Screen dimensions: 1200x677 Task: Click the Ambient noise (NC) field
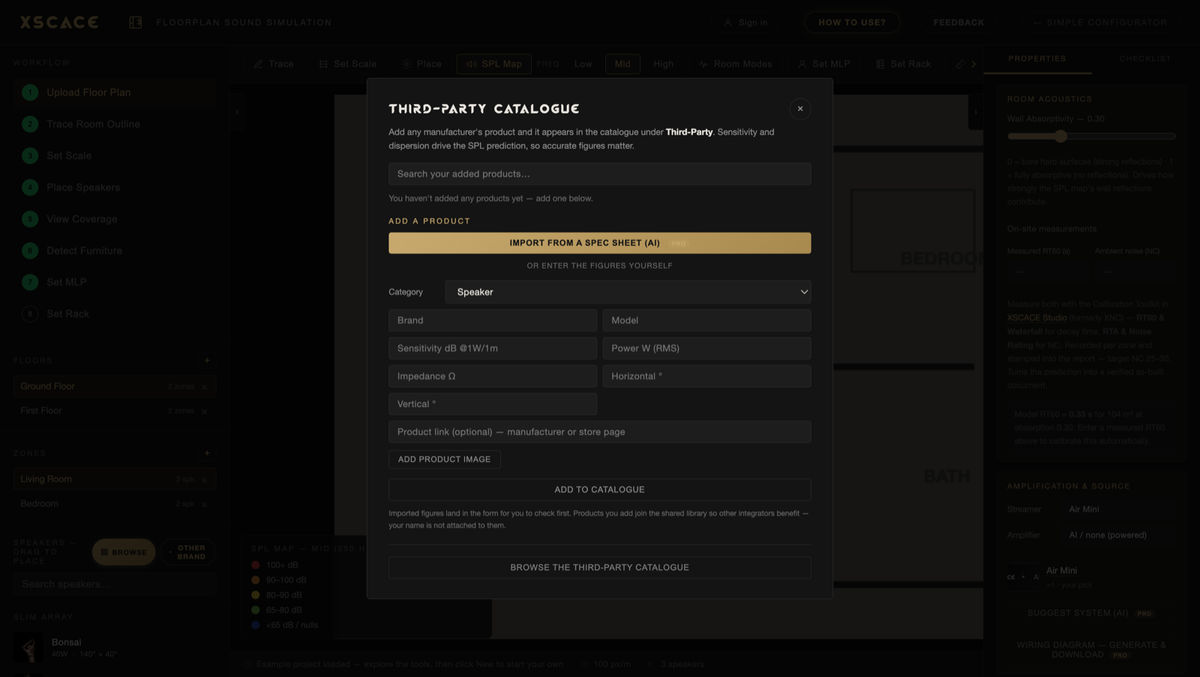pos(1135,271)
